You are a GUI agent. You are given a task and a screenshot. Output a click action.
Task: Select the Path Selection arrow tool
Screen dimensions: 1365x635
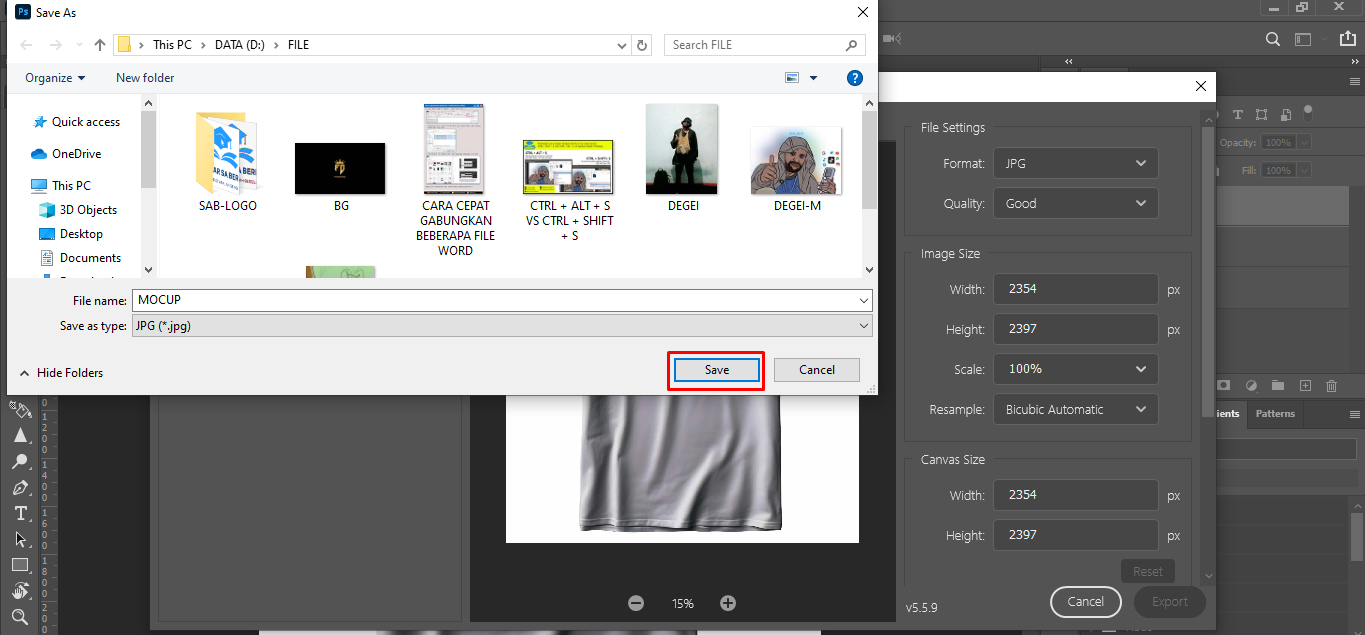pos(20,539)
